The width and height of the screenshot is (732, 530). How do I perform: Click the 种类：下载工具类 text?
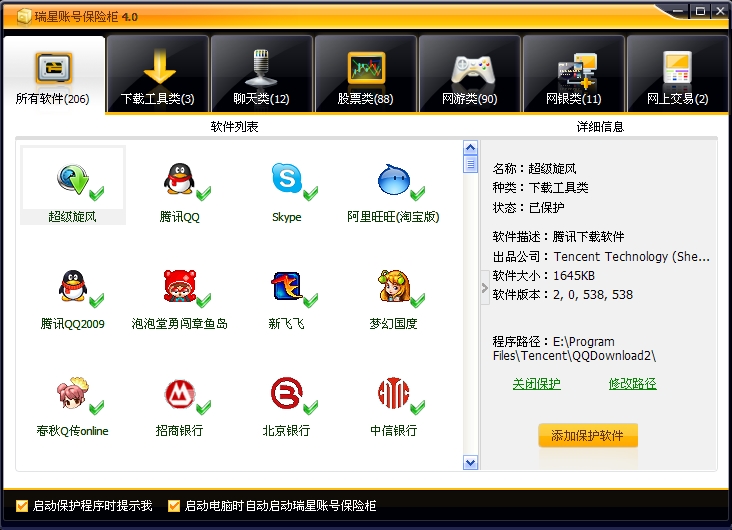tap(541, 188)
